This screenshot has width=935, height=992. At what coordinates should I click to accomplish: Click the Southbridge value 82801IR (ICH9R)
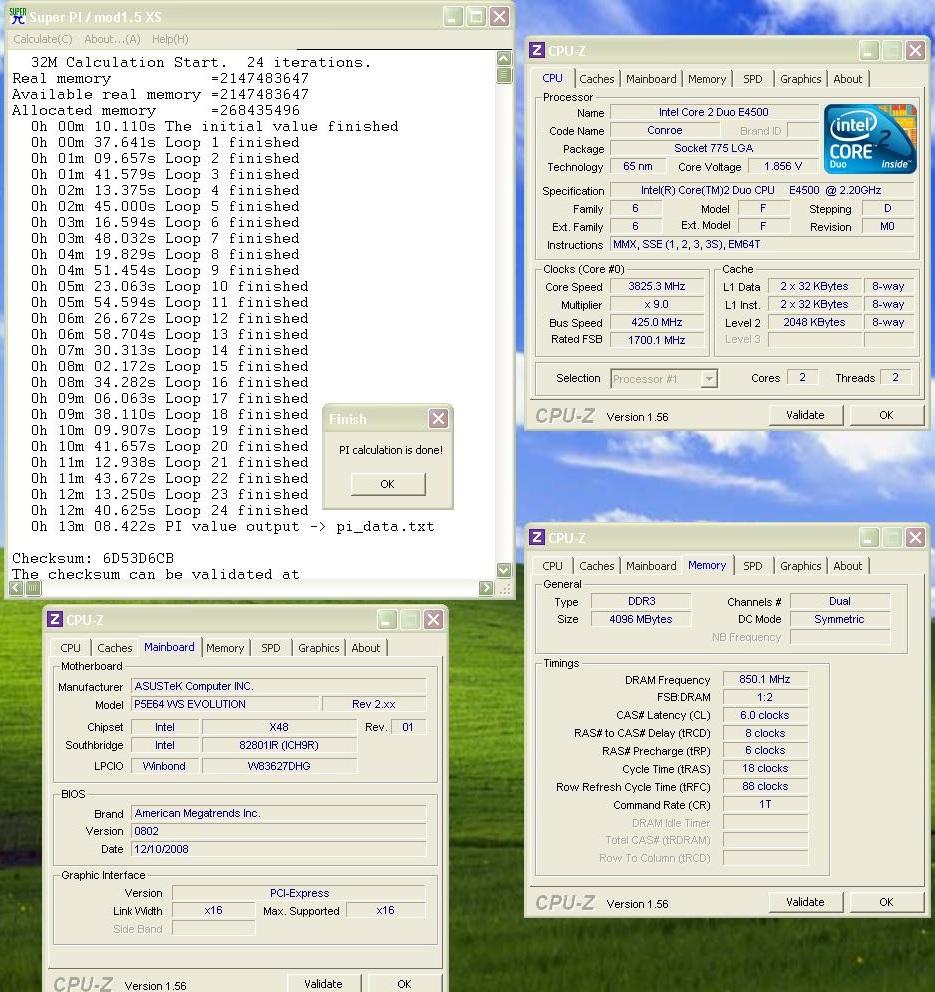pos(279,745)
